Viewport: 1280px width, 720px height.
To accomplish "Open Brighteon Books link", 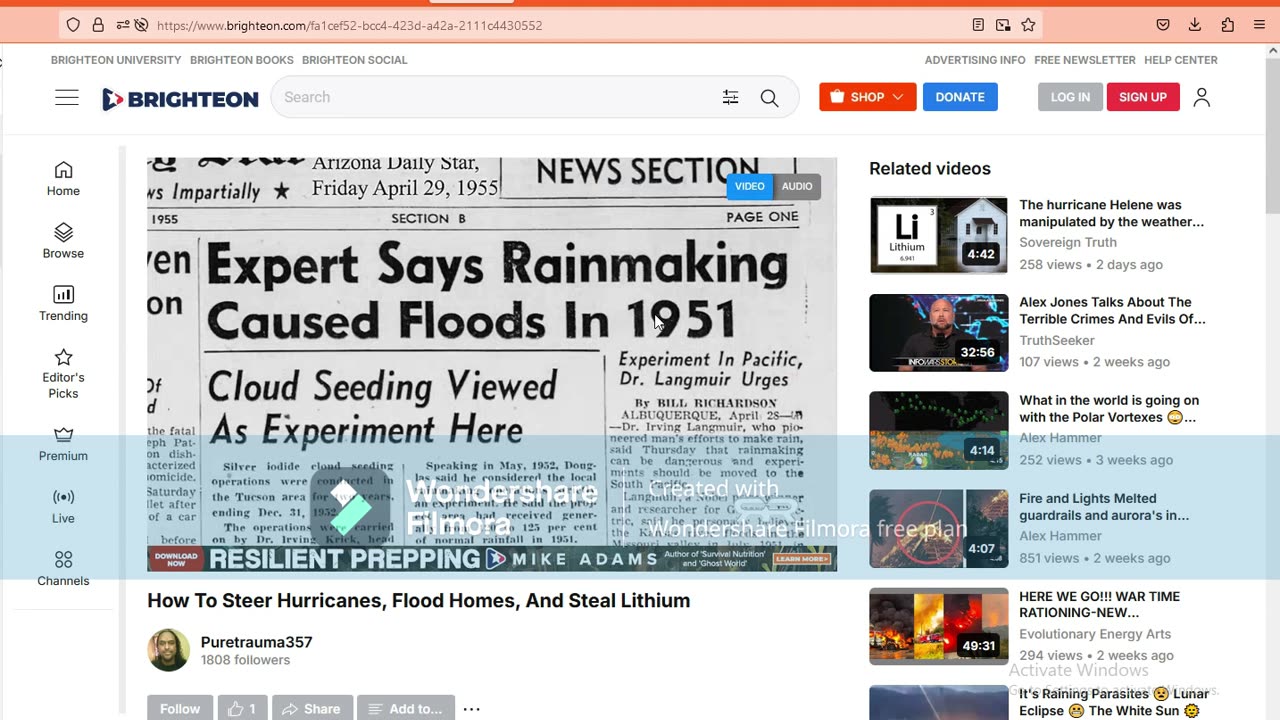I will 242,60.
